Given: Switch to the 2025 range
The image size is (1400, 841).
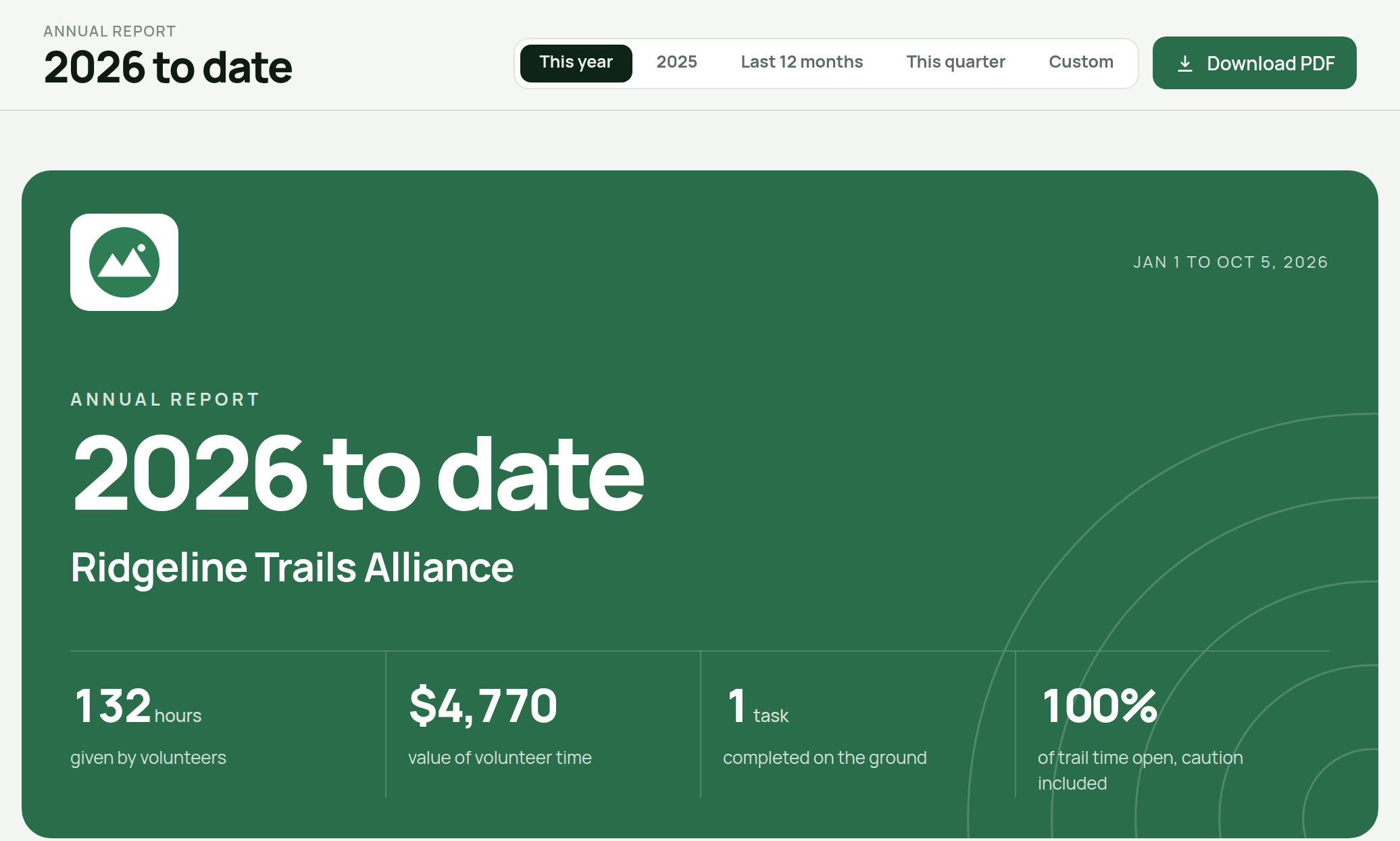Looking at the screenshot, I should [x=676, y=63].
